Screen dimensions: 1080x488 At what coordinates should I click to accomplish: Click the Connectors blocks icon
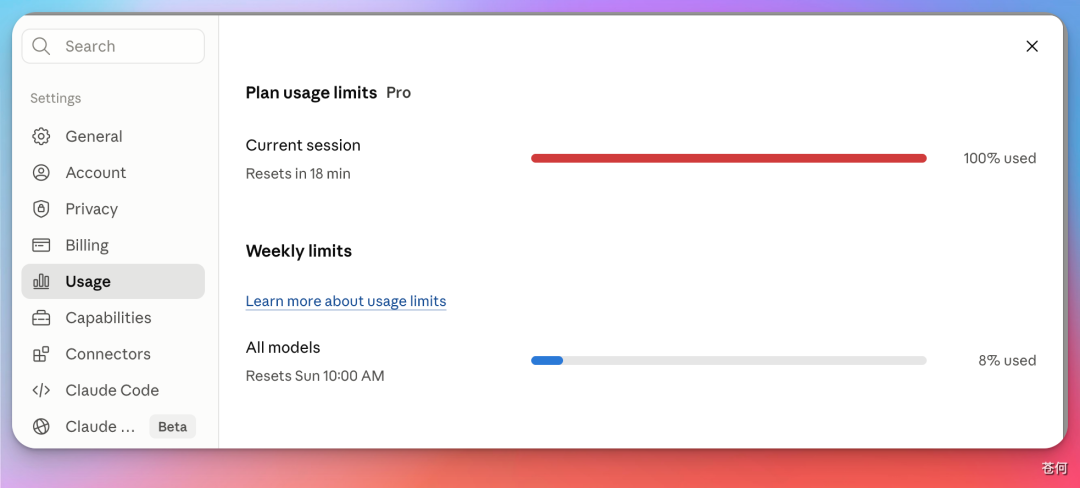click(41, 354)
